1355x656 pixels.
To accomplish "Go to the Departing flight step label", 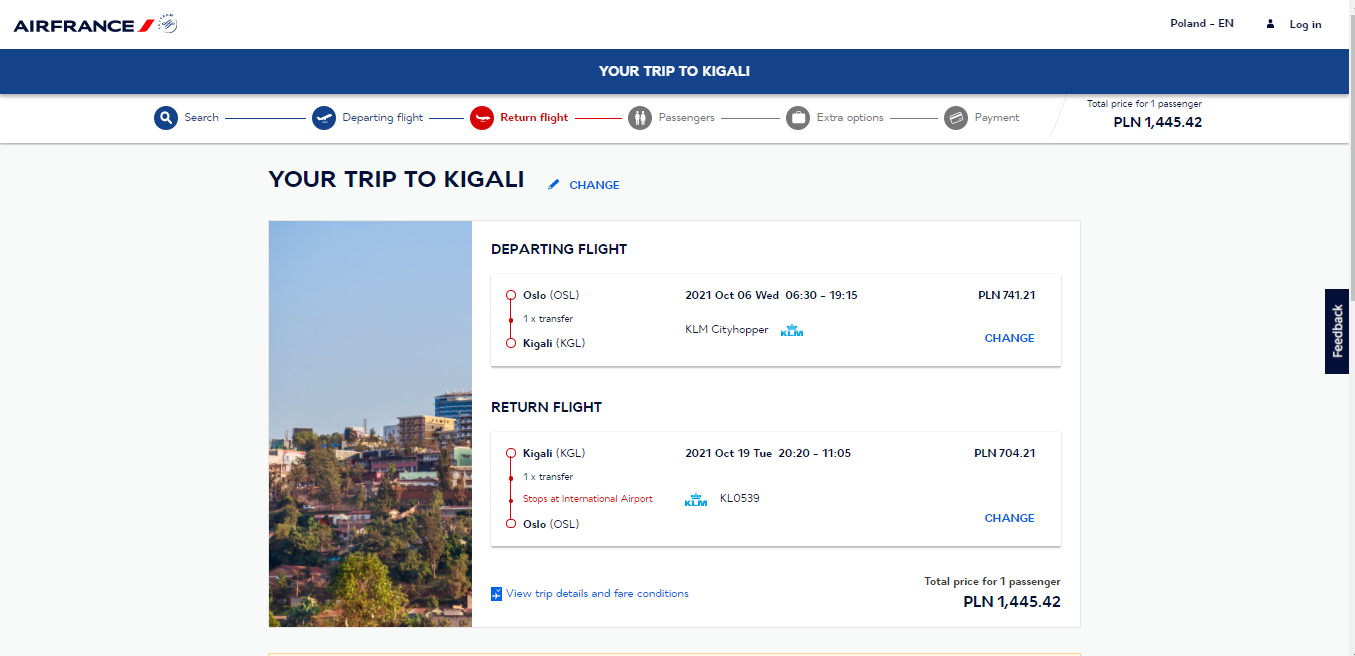I will pos(383,118).
